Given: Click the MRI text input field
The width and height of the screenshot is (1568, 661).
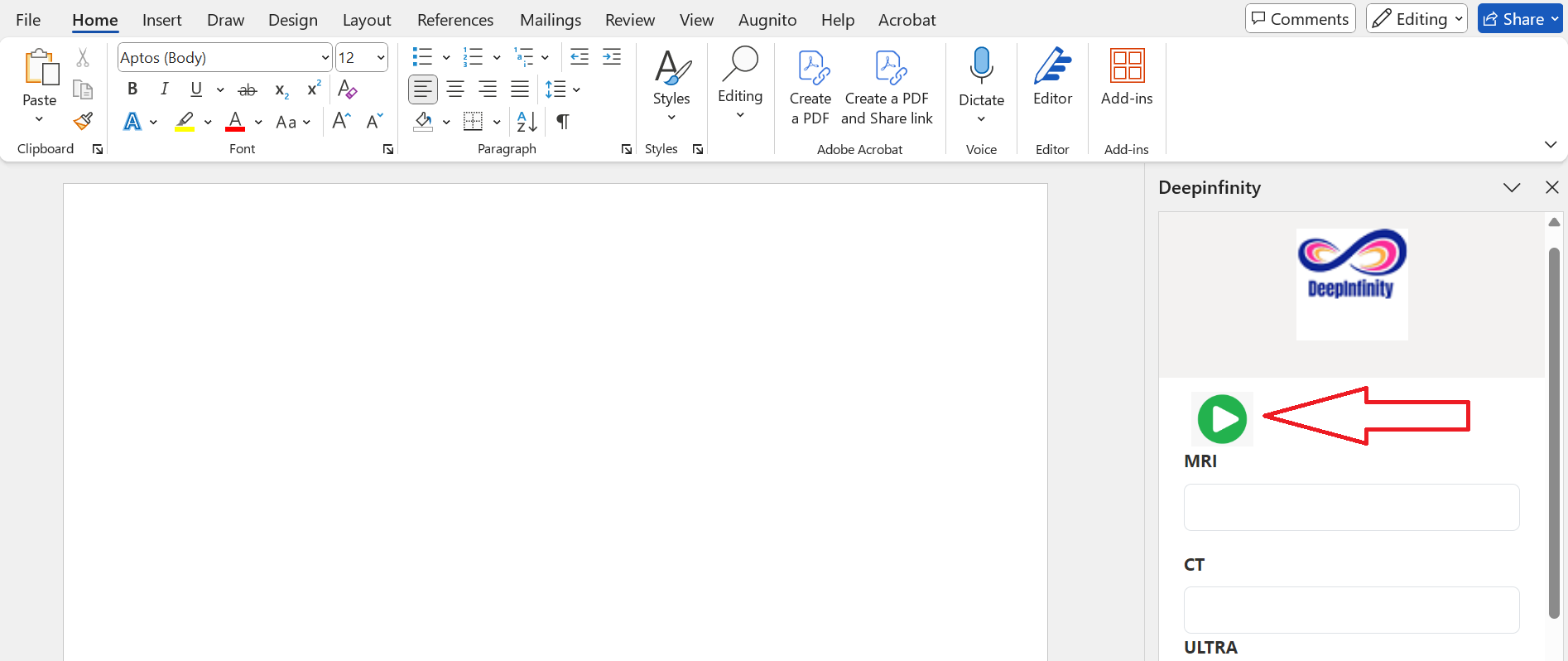Looking at the screenshot, I should point(1351,507).
